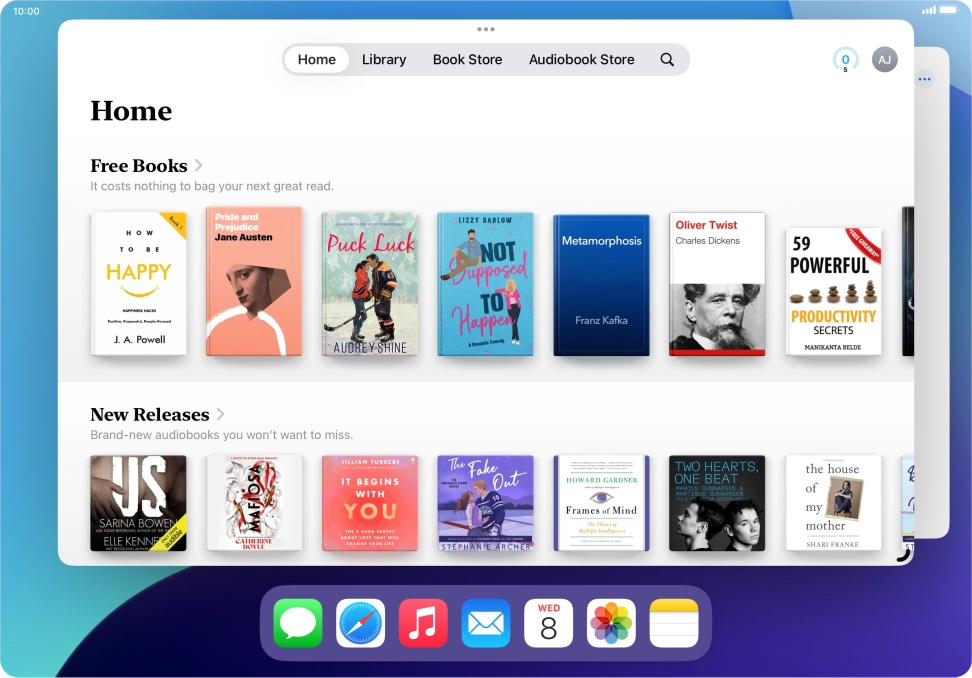Expand the Free Books section
The width and height of the screenshot is (972, 678).
[197, 165]
